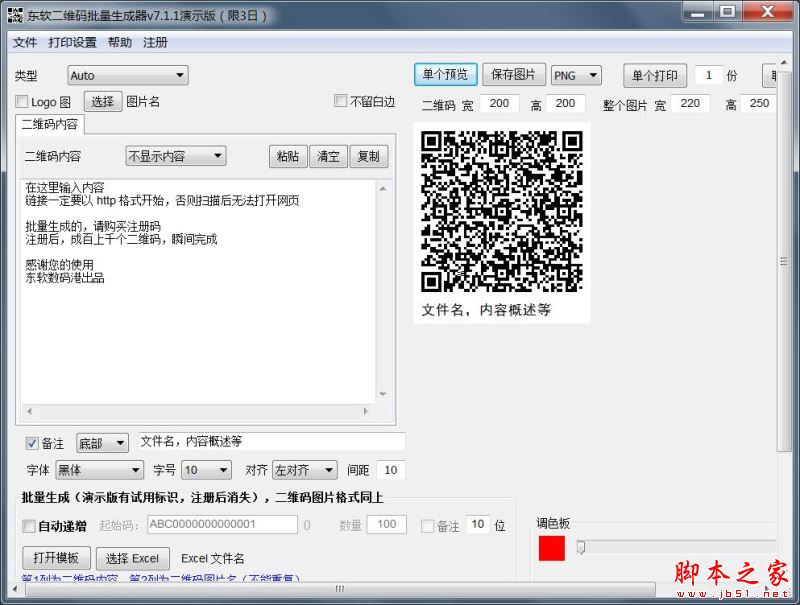Enable the 自动递增 checkbox
800x605 pixels.
tap(28, 526)
